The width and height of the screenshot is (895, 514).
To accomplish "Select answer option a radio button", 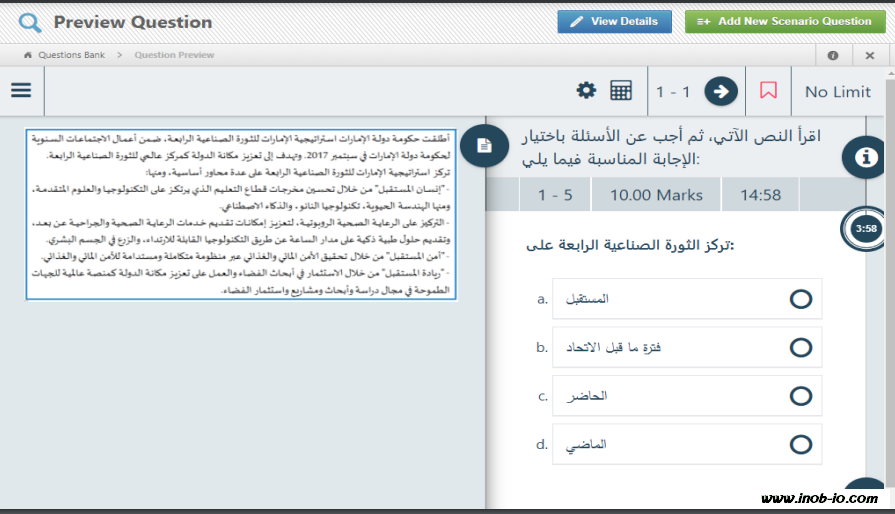I will tap(800, 299).
